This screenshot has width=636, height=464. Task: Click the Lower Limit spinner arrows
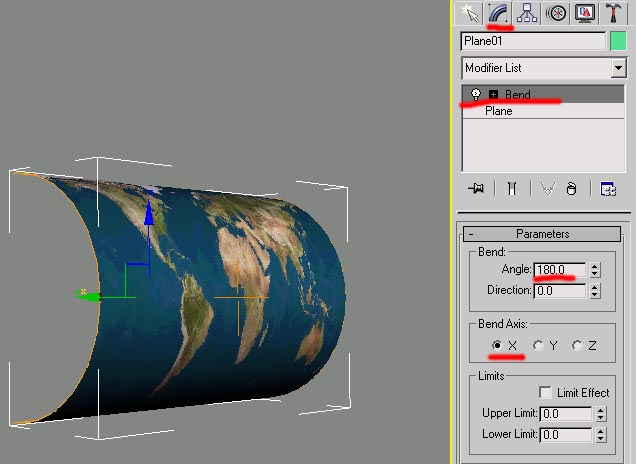click(601, 435)
